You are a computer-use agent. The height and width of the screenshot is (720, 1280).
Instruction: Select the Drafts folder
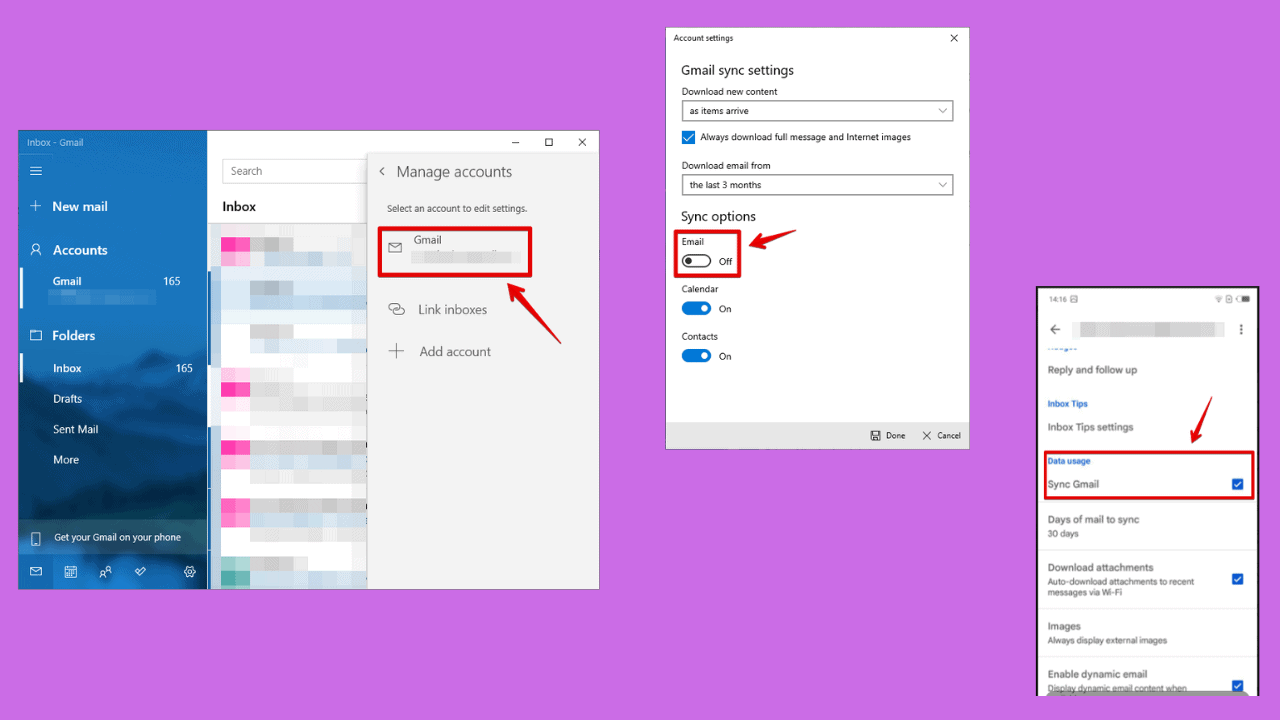67,399
